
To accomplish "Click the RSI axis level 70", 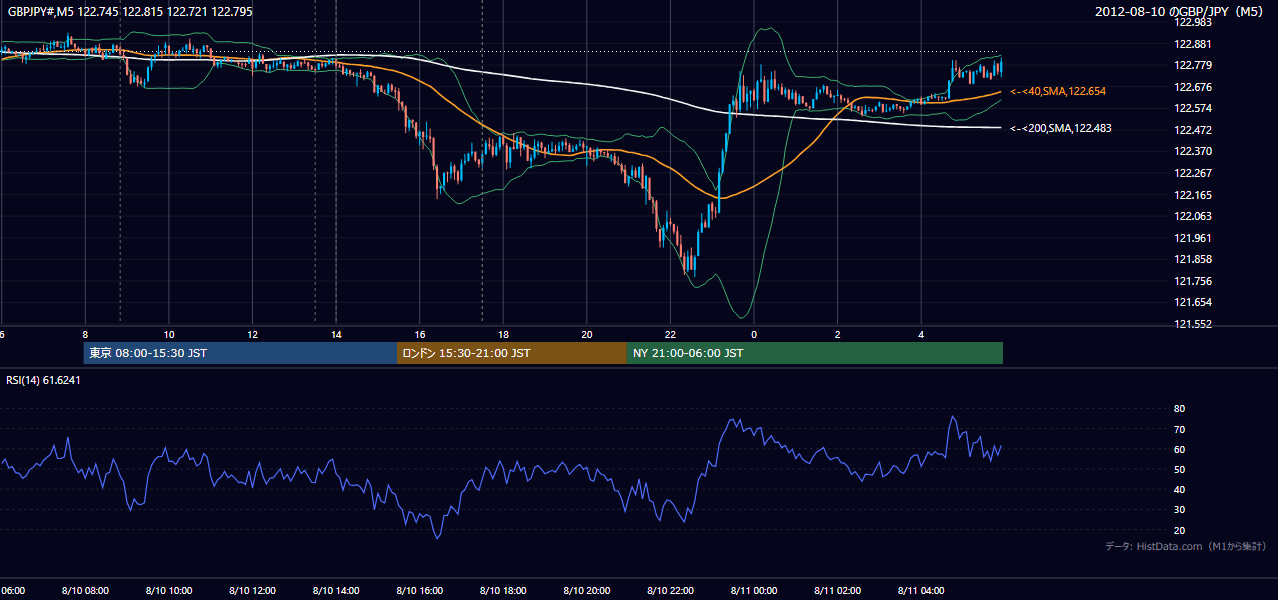I will click(x=1180, y=429).
